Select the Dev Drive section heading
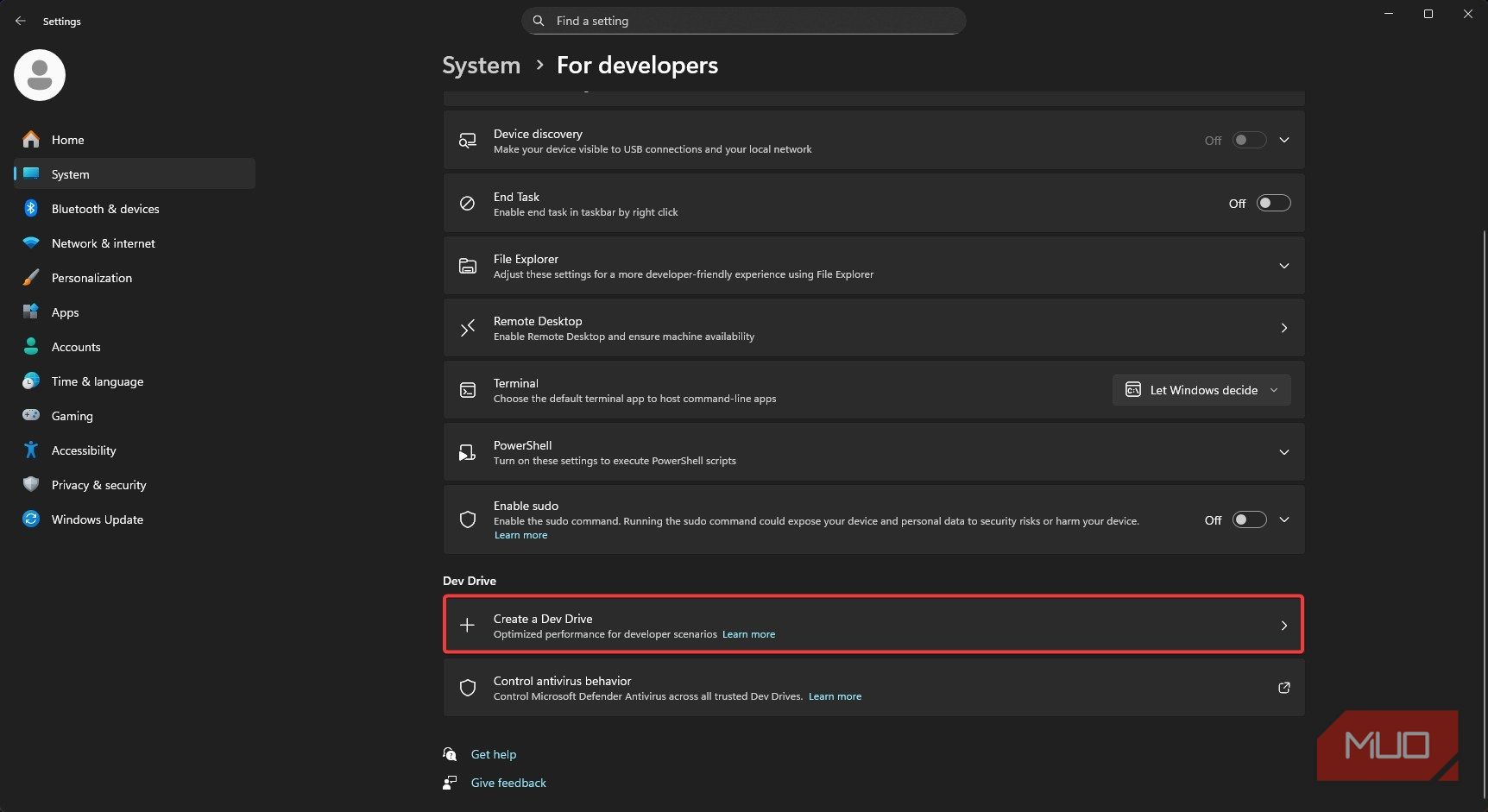1488x812 pixels. pos(470,581)
